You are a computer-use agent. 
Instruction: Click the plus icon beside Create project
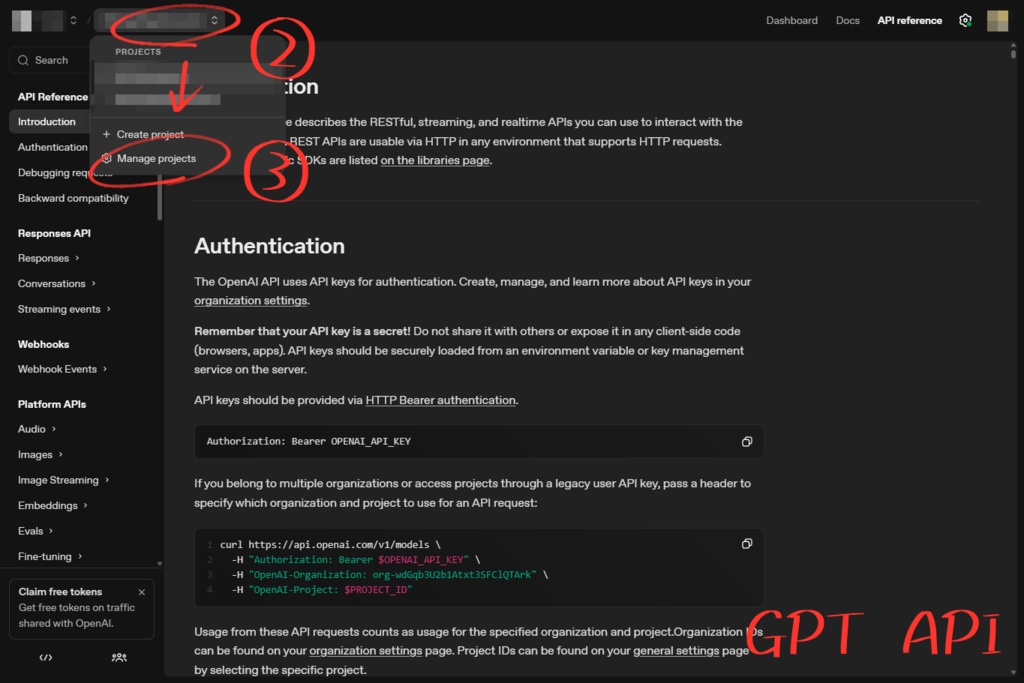106,134
